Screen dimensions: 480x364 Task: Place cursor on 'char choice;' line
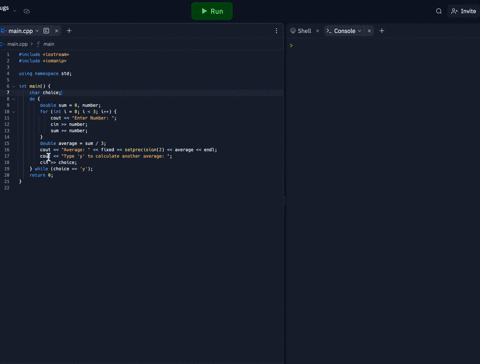click(46, 93)
